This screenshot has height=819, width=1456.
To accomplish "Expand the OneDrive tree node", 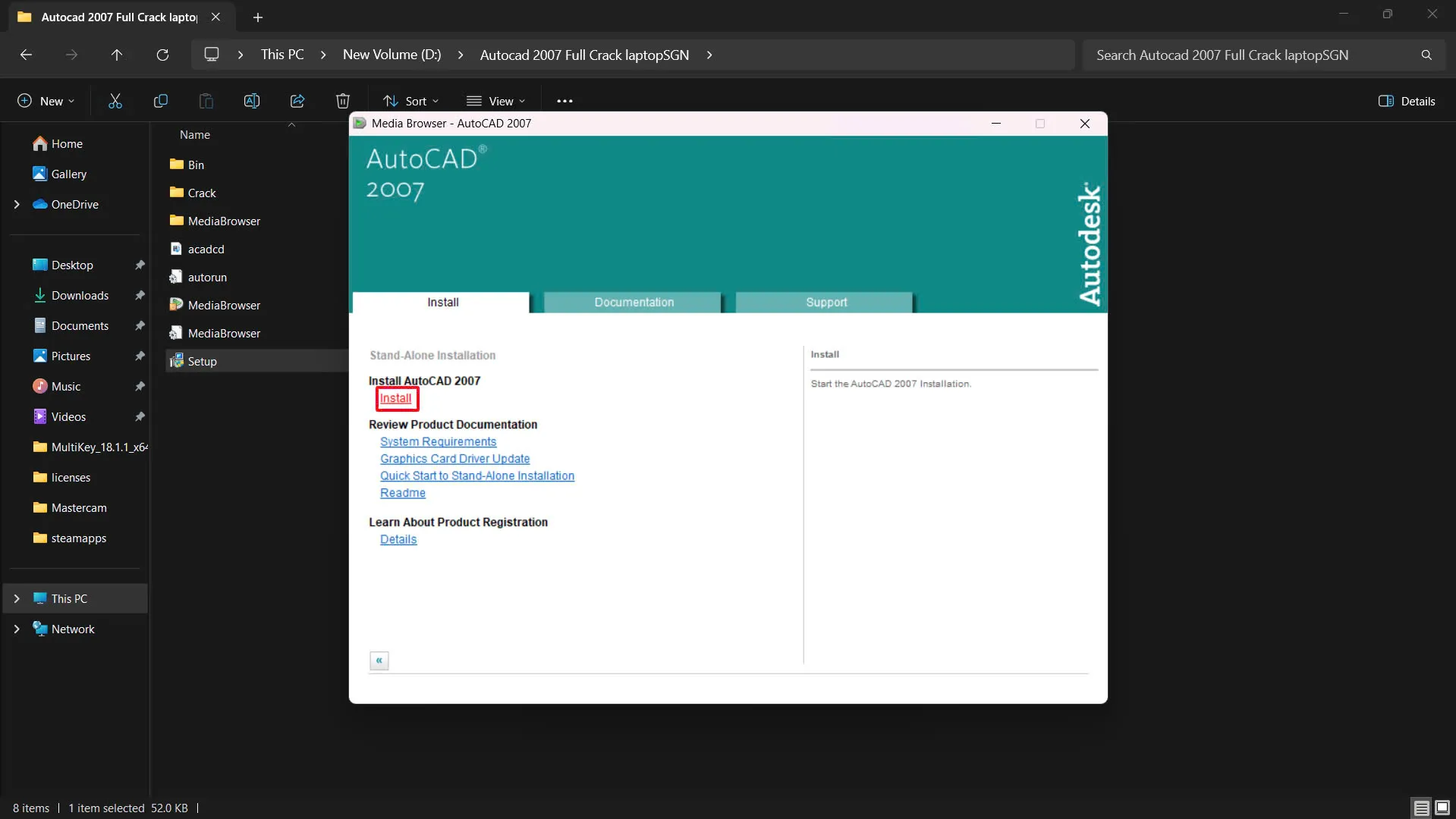I will pos(17,204).
